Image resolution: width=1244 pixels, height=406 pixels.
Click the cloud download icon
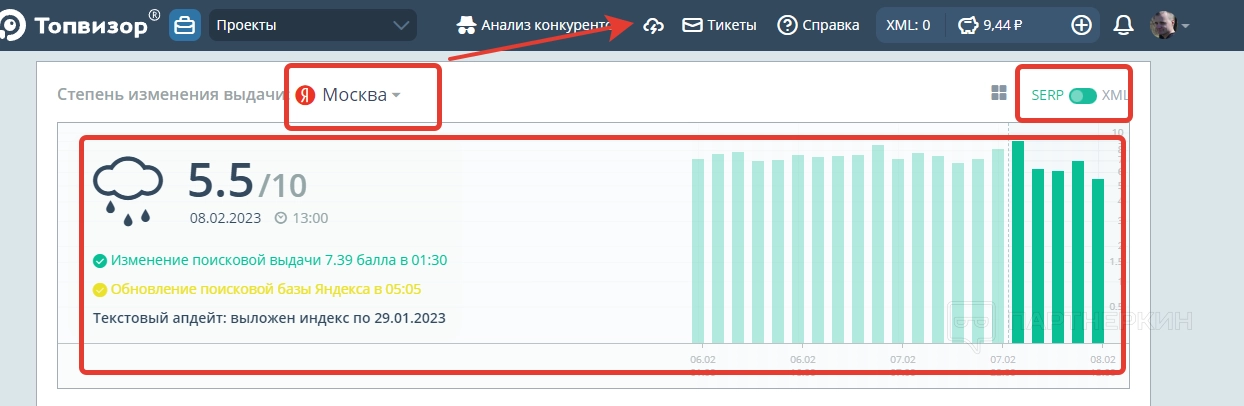point(653,25)
